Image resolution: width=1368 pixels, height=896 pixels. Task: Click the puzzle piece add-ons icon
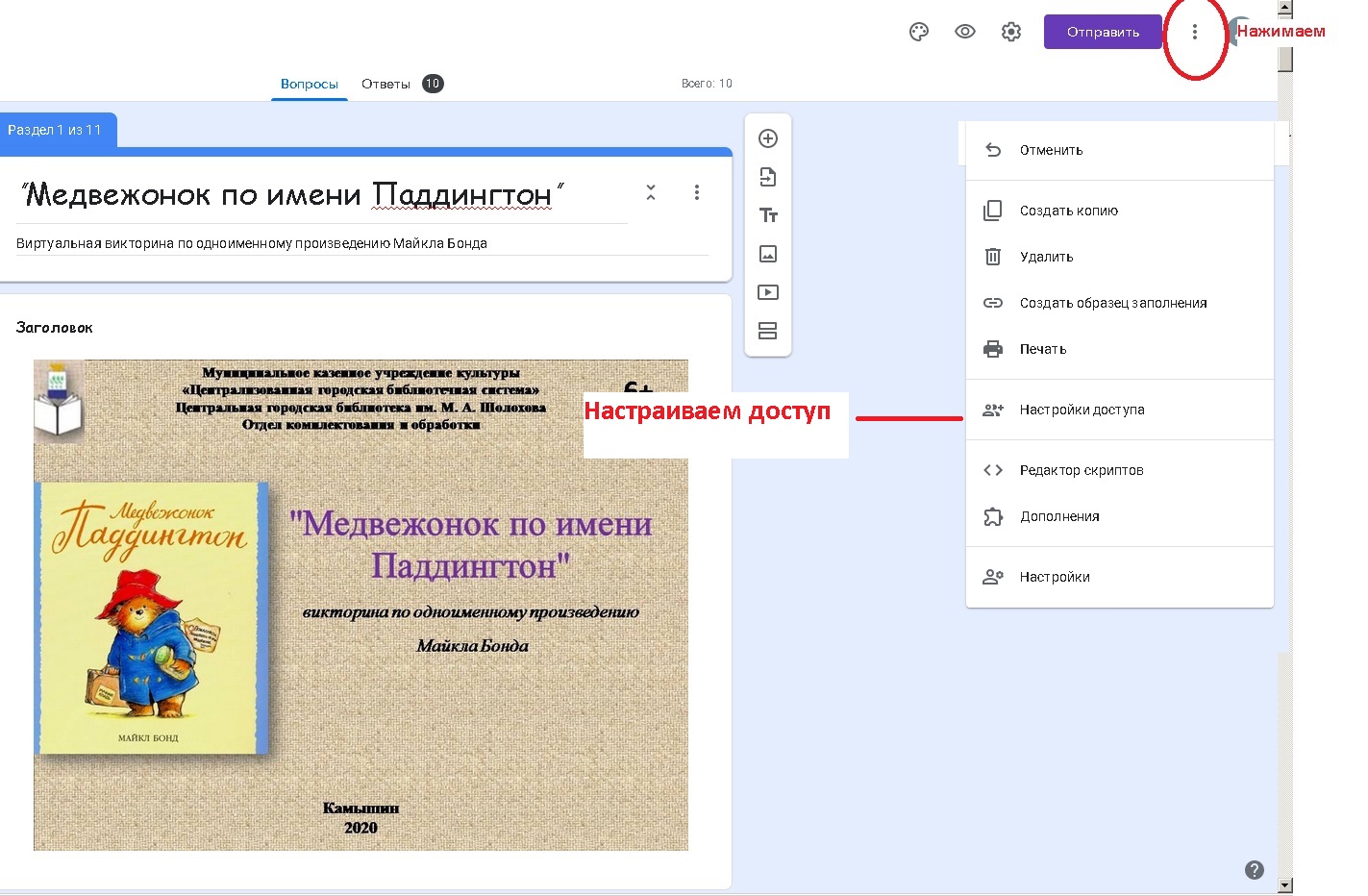993,516
